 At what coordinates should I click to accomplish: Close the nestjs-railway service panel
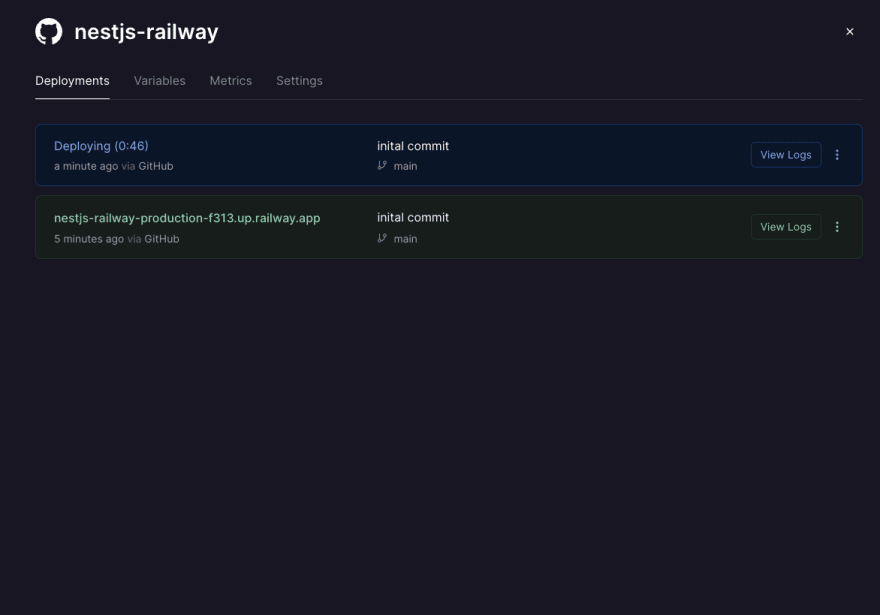(x=850, y=32)
